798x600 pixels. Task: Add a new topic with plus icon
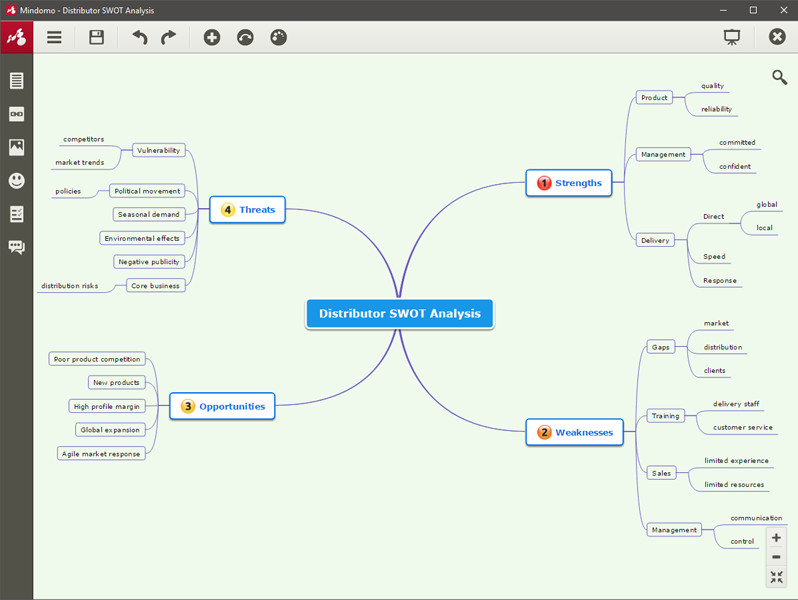pos(212,37)
